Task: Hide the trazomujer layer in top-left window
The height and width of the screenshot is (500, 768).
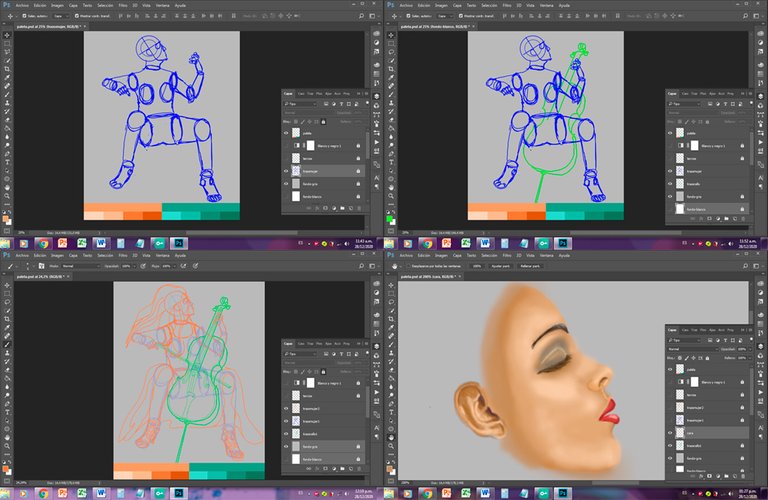Action: 286,171
